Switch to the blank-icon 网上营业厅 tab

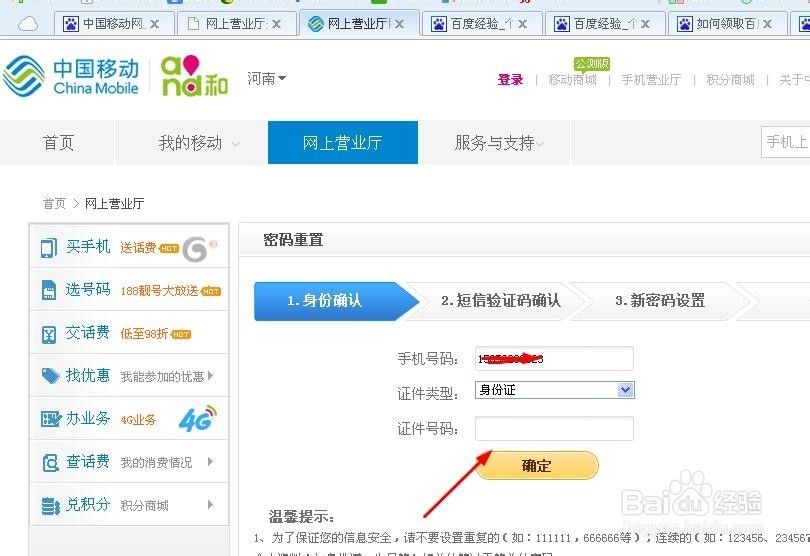(237, 24)
